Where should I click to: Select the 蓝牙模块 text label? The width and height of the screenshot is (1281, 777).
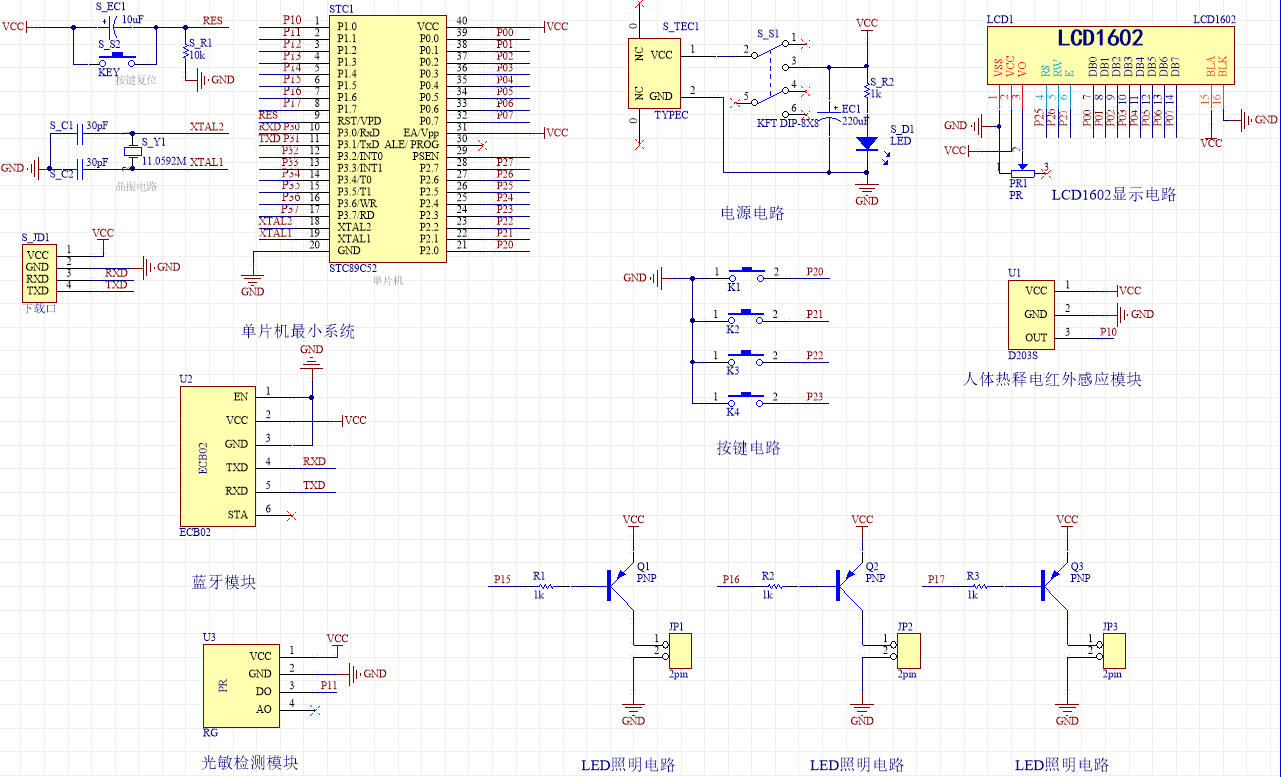(x=223, y=582)
